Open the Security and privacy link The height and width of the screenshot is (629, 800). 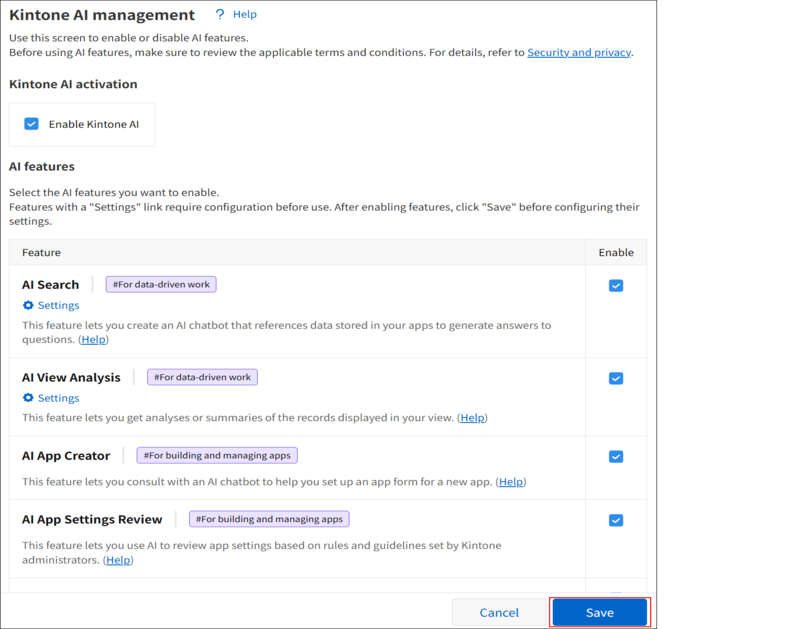579,52
